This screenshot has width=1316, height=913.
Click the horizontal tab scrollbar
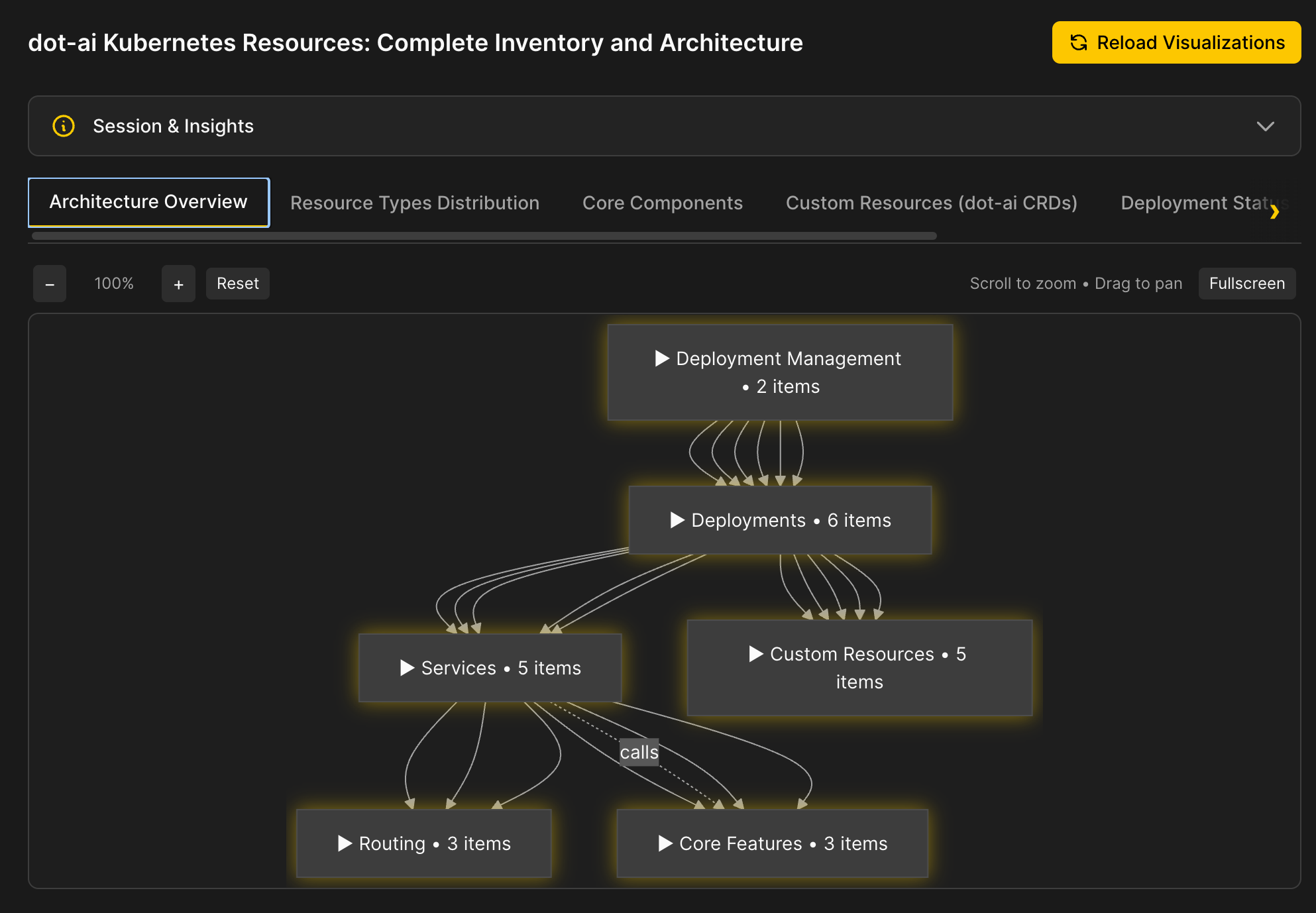coord(484,236)
